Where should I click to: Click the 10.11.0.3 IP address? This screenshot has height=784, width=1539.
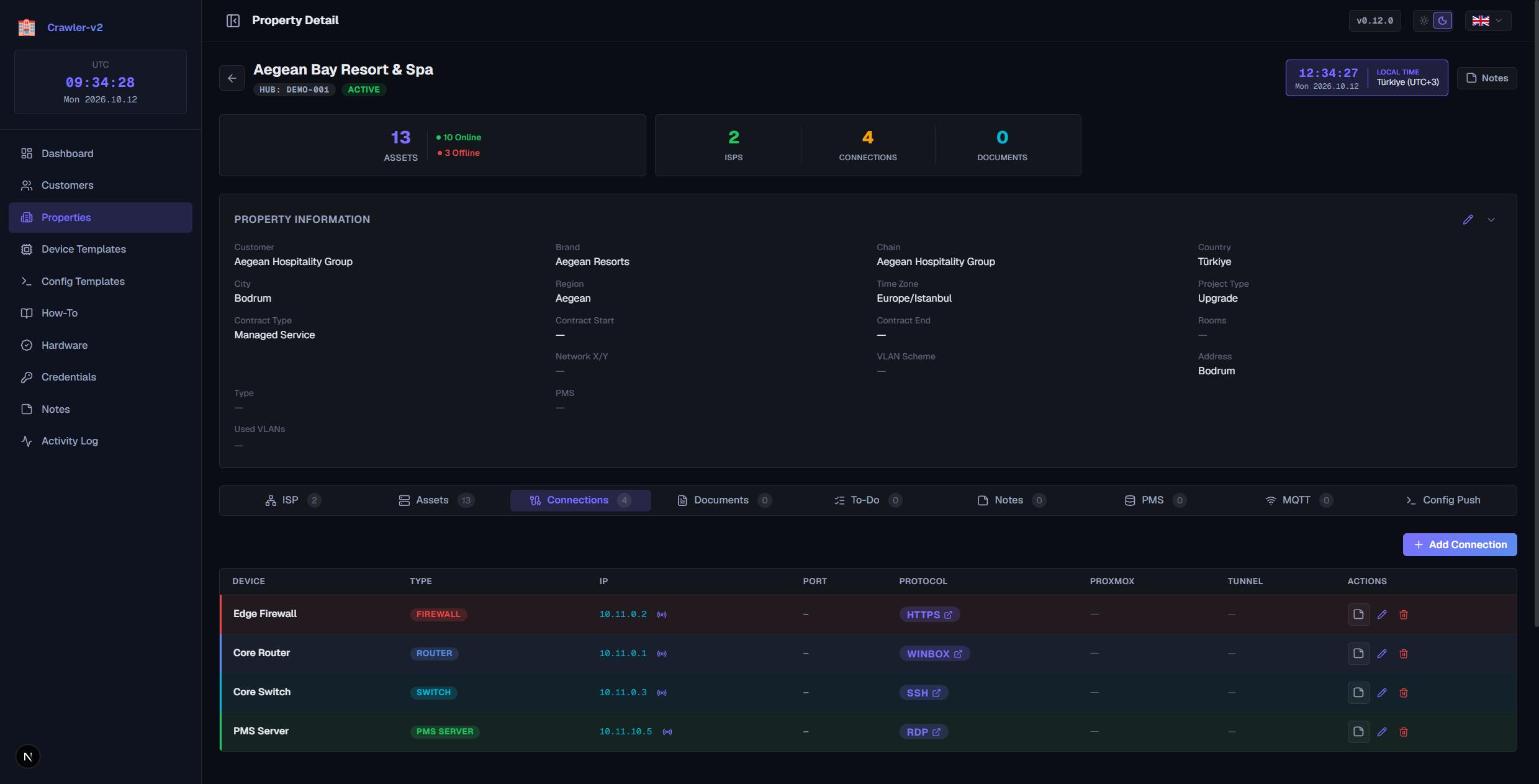623,693
